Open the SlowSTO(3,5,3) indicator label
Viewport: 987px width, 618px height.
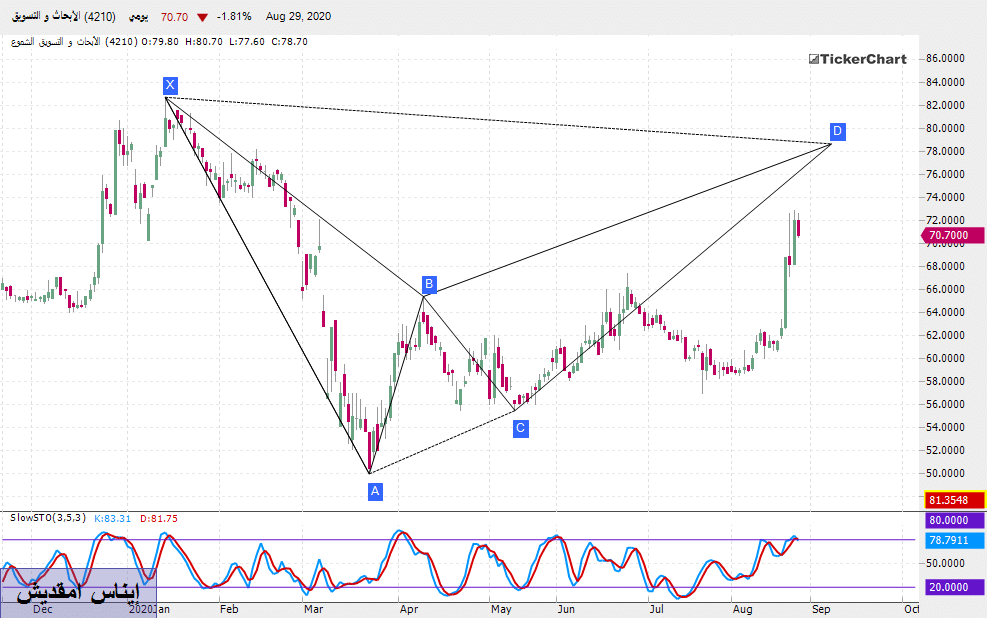47,517
